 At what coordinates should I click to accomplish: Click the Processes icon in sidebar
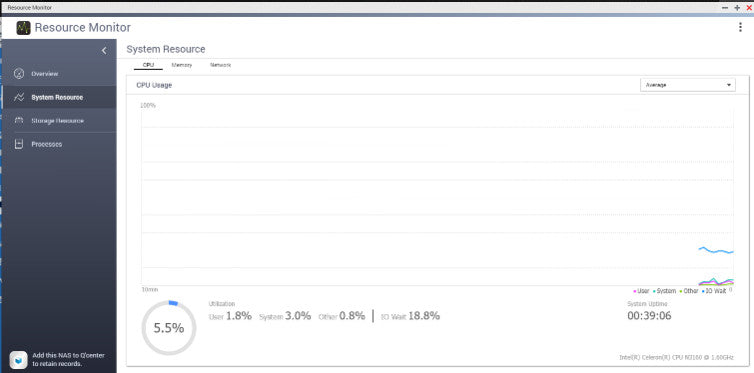[19, 144]
